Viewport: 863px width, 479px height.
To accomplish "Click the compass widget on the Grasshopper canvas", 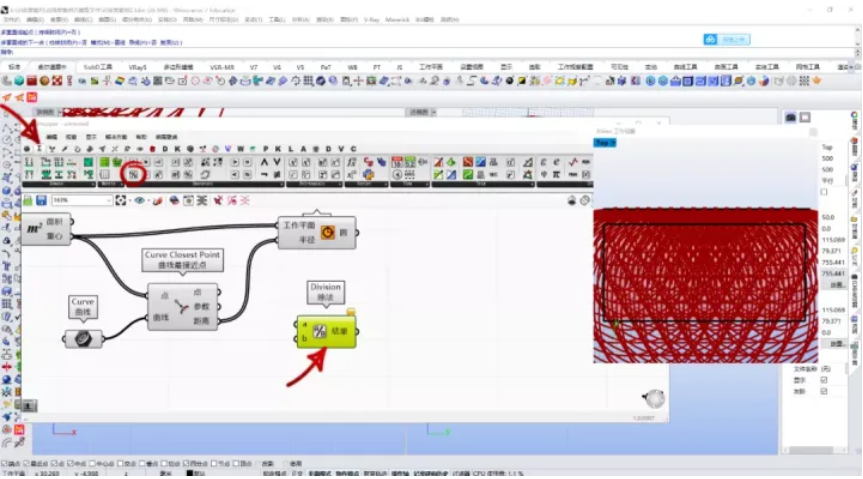I will (x=654, y=398).
